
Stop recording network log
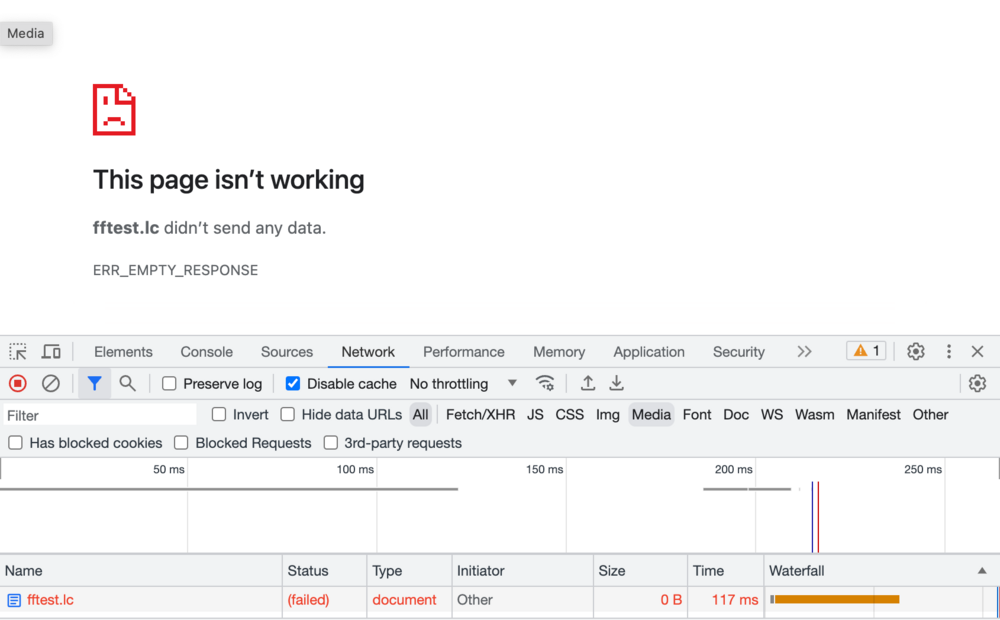point(18,384)
